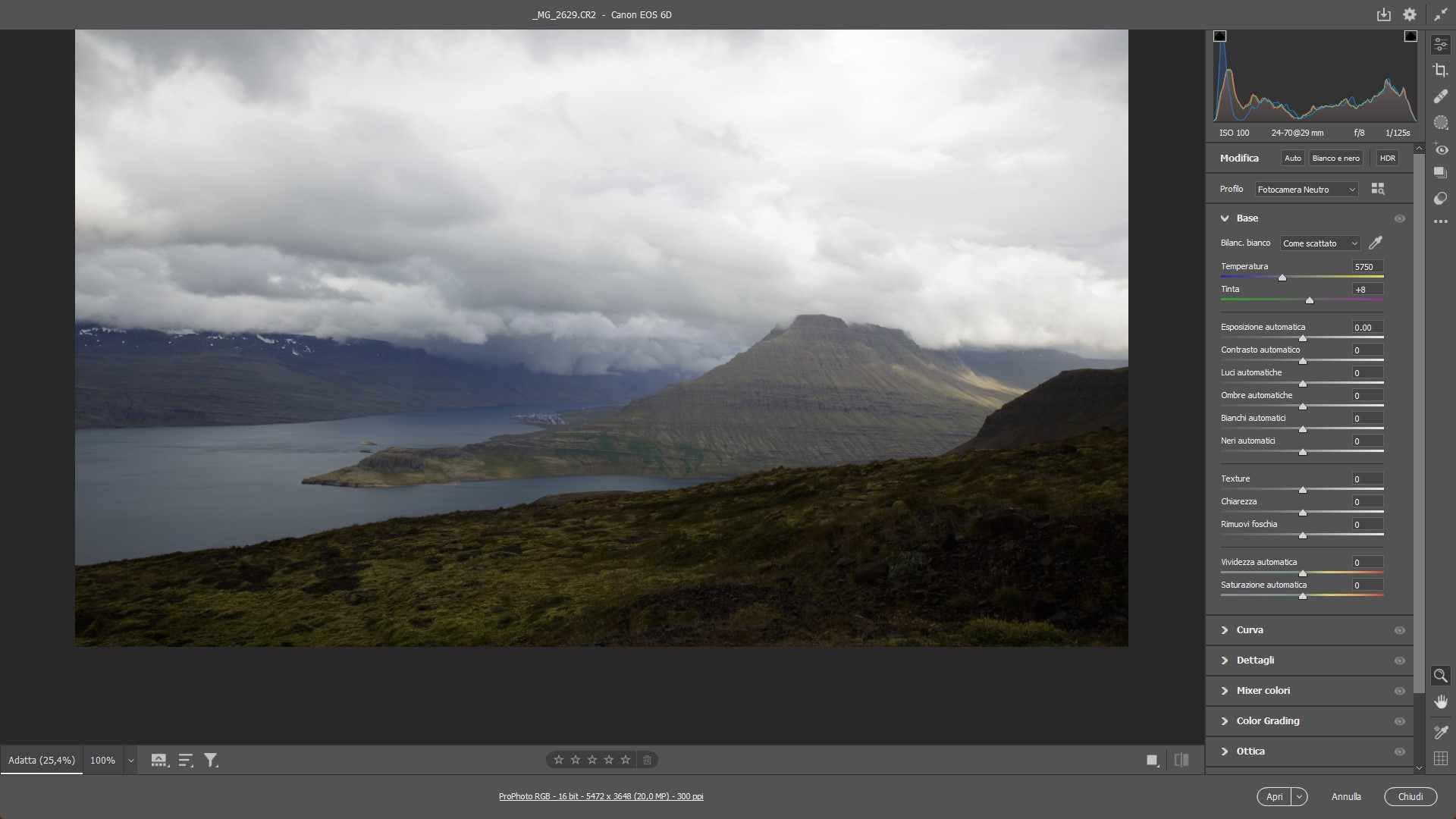This screenshot has width=1456, height=819.
Task: Click the Chiarezza value field
Action: click(x=1368, y=502)
